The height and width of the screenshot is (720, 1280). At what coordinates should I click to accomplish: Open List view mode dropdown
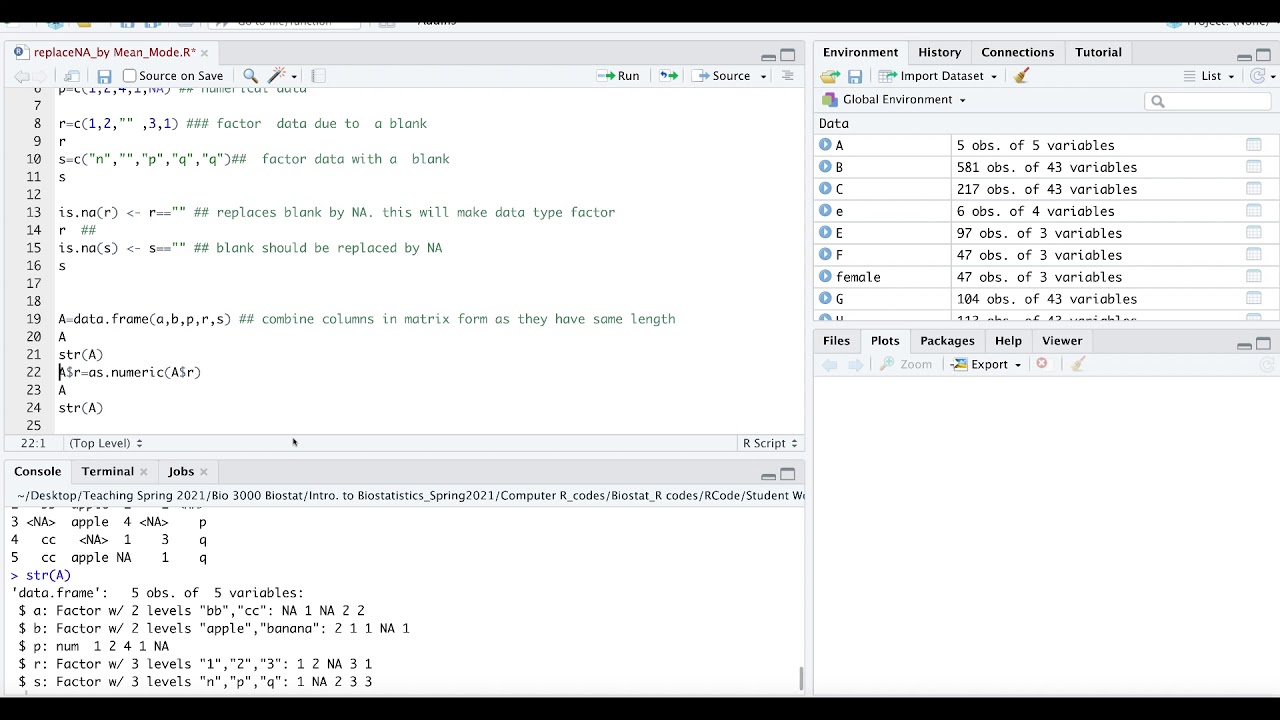pos(1208,76)
